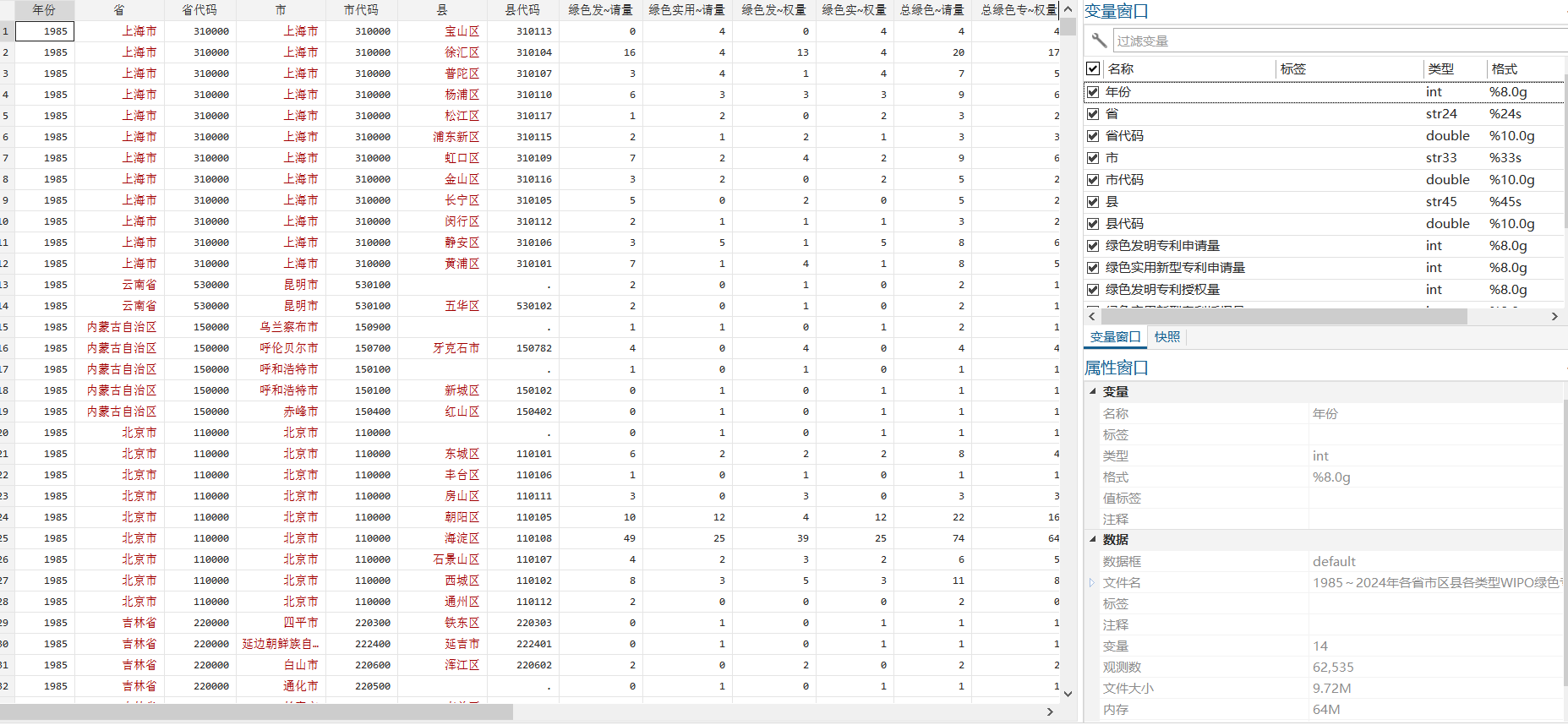Toggle the select-all checkbox in the variables list header
Image resolution: width=1568 pixels, height=725 pixels.
[1093, 68]
